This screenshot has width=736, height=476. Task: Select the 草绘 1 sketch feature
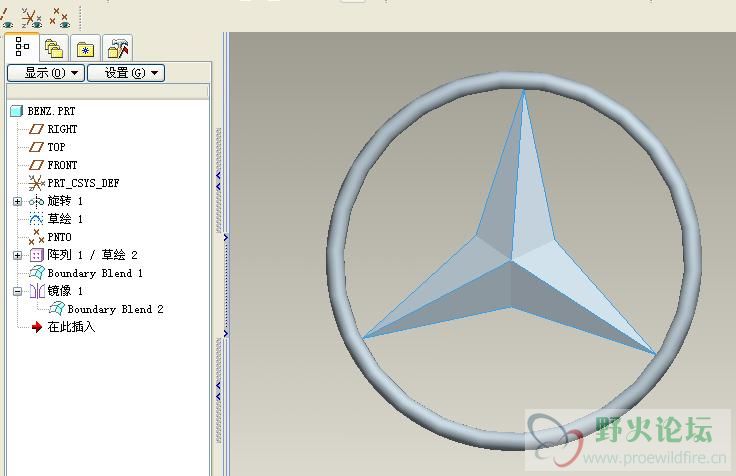(x=56, y=219)
